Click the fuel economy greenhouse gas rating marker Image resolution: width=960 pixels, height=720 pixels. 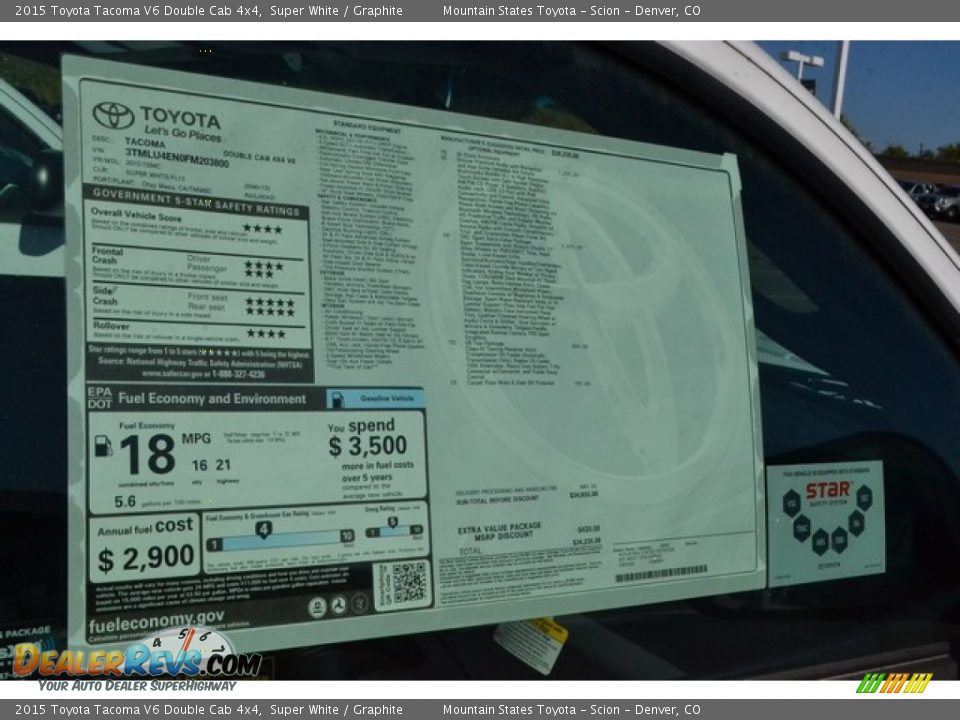(263, 529)
